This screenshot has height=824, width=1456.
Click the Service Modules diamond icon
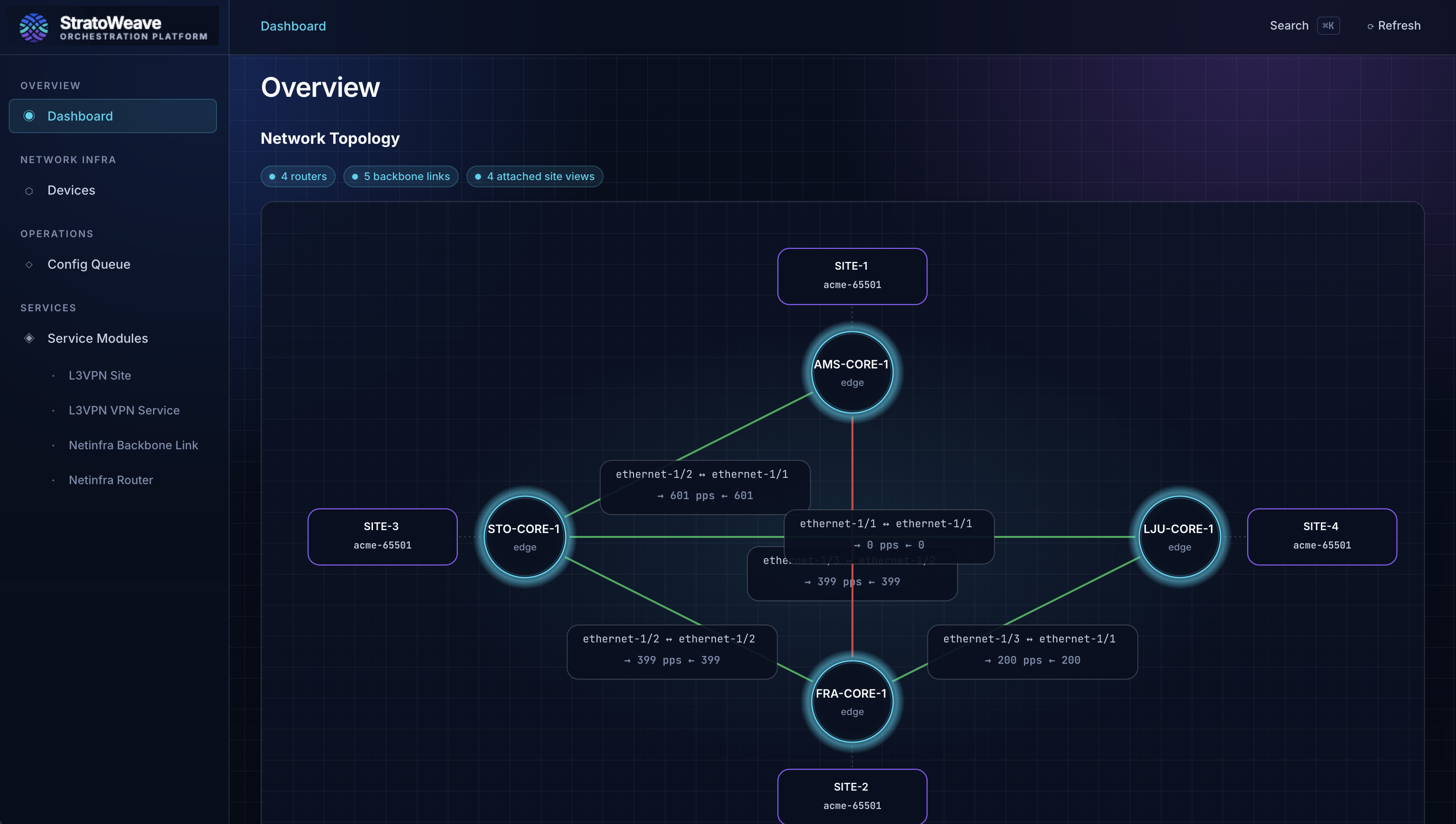tap(30, 338)
